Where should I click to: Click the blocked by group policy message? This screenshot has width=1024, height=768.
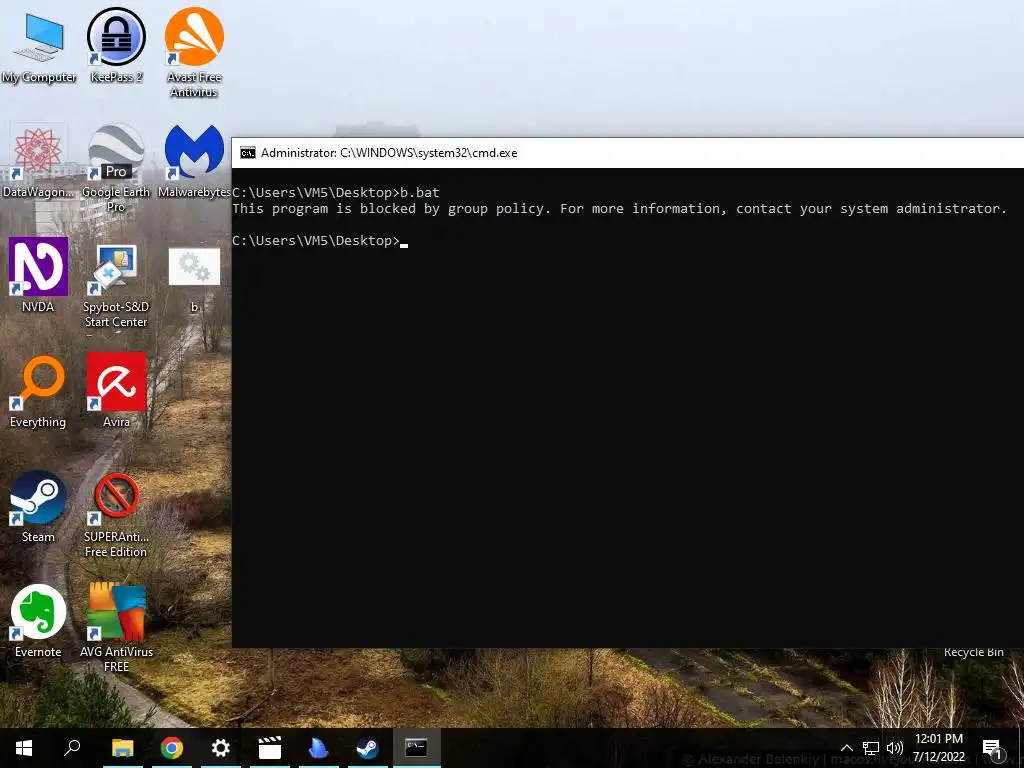[x=619, y=209]
